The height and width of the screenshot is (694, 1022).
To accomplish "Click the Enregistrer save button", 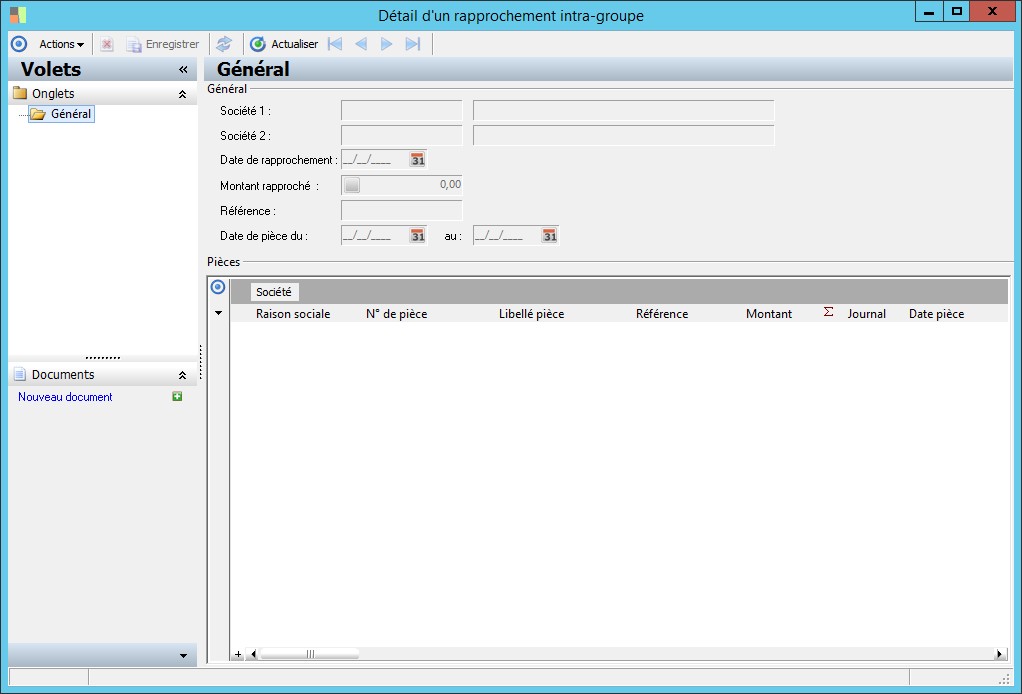I will pyautogui.click(x=163, y=44).
